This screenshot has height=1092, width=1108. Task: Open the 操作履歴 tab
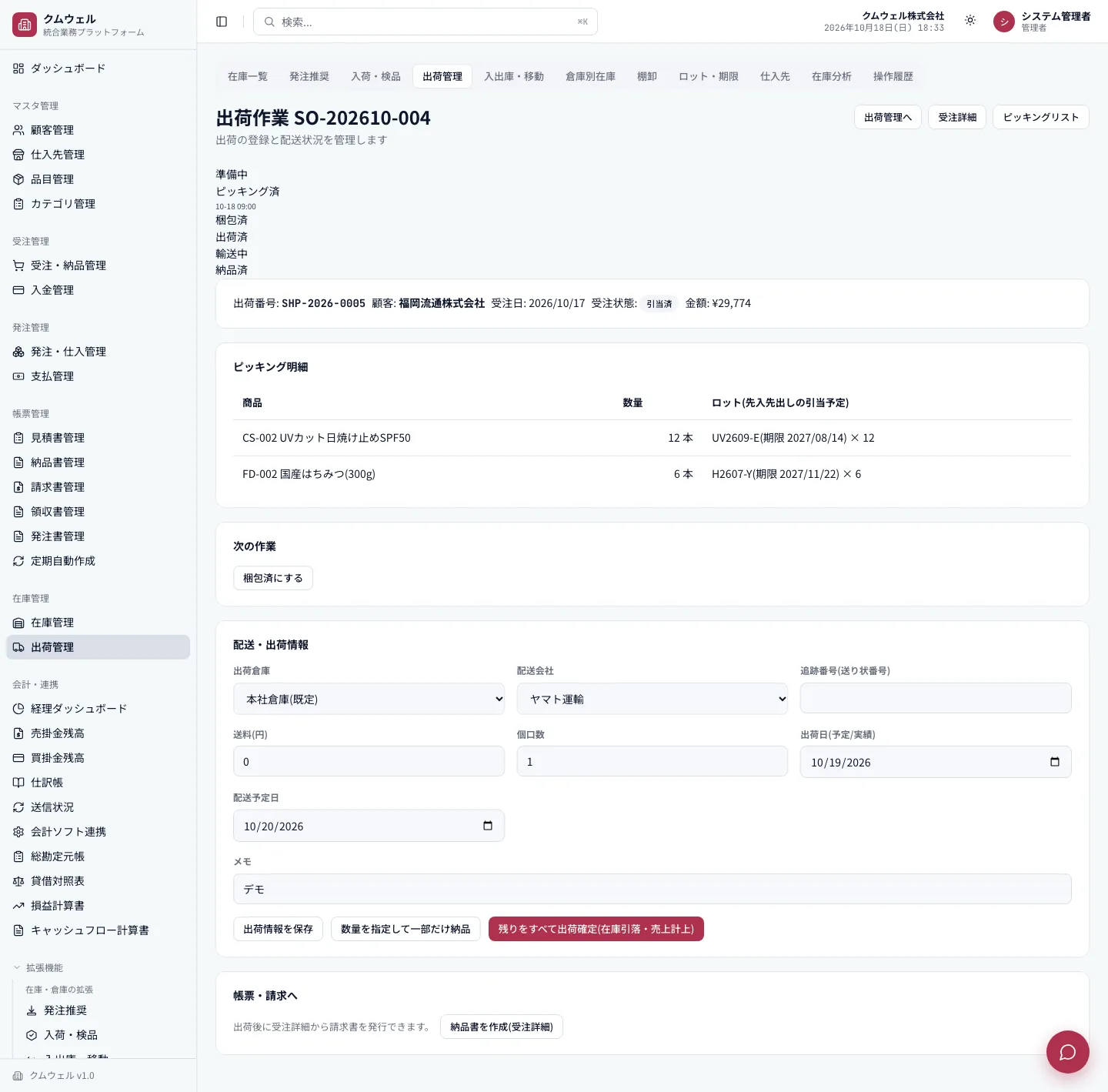click(x=893, y=76)
